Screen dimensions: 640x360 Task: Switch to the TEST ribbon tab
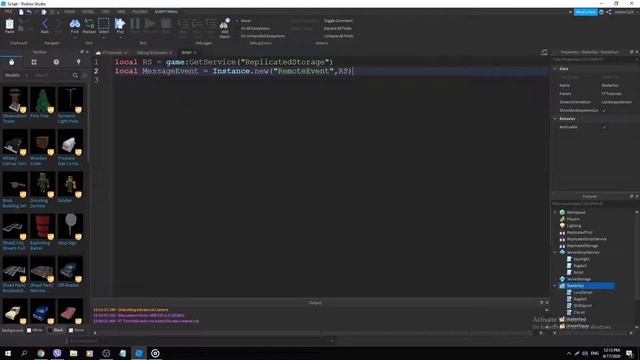105,12
